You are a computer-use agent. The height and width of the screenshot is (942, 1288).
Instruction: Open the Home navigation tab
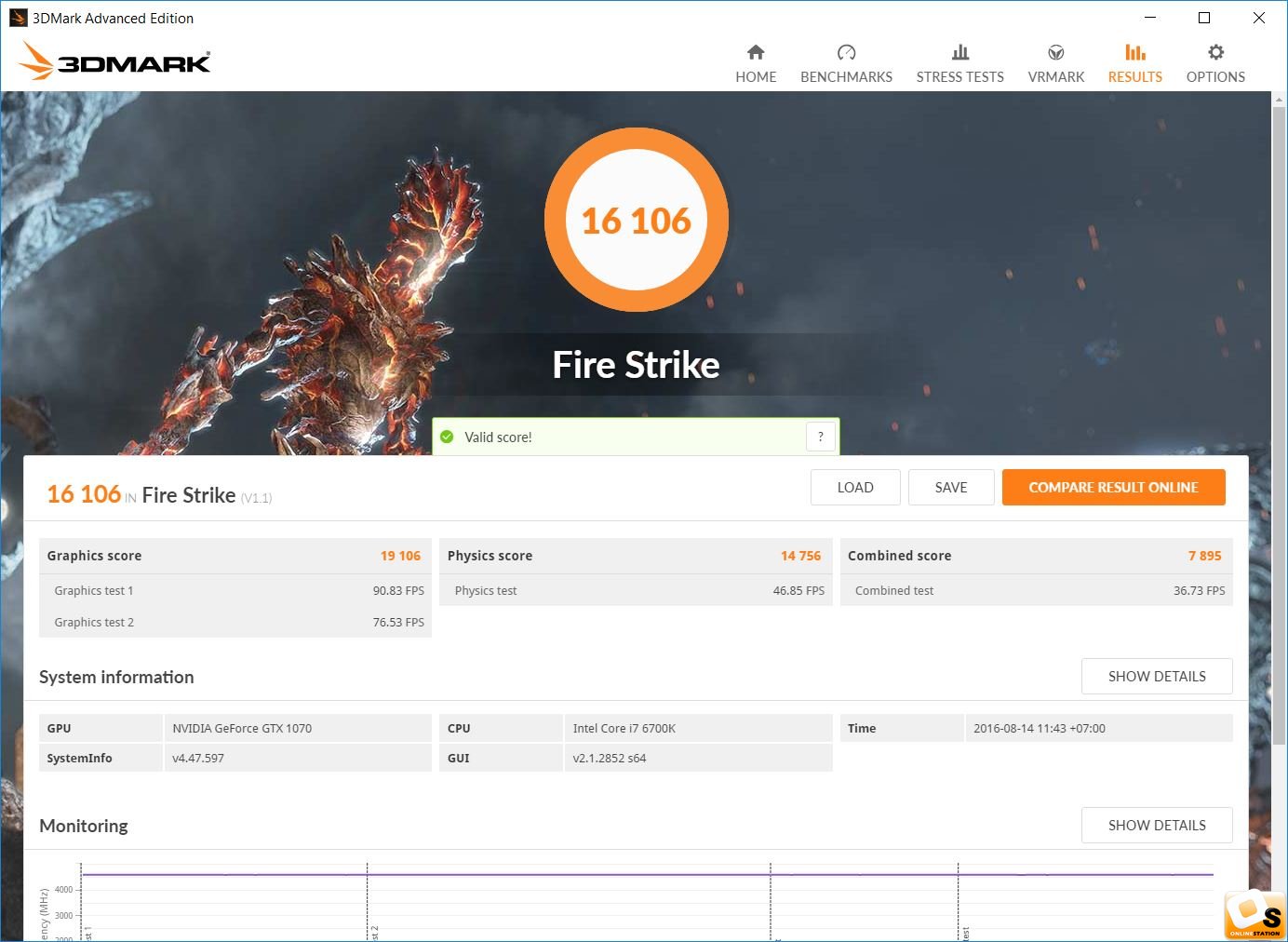point(756,64)
